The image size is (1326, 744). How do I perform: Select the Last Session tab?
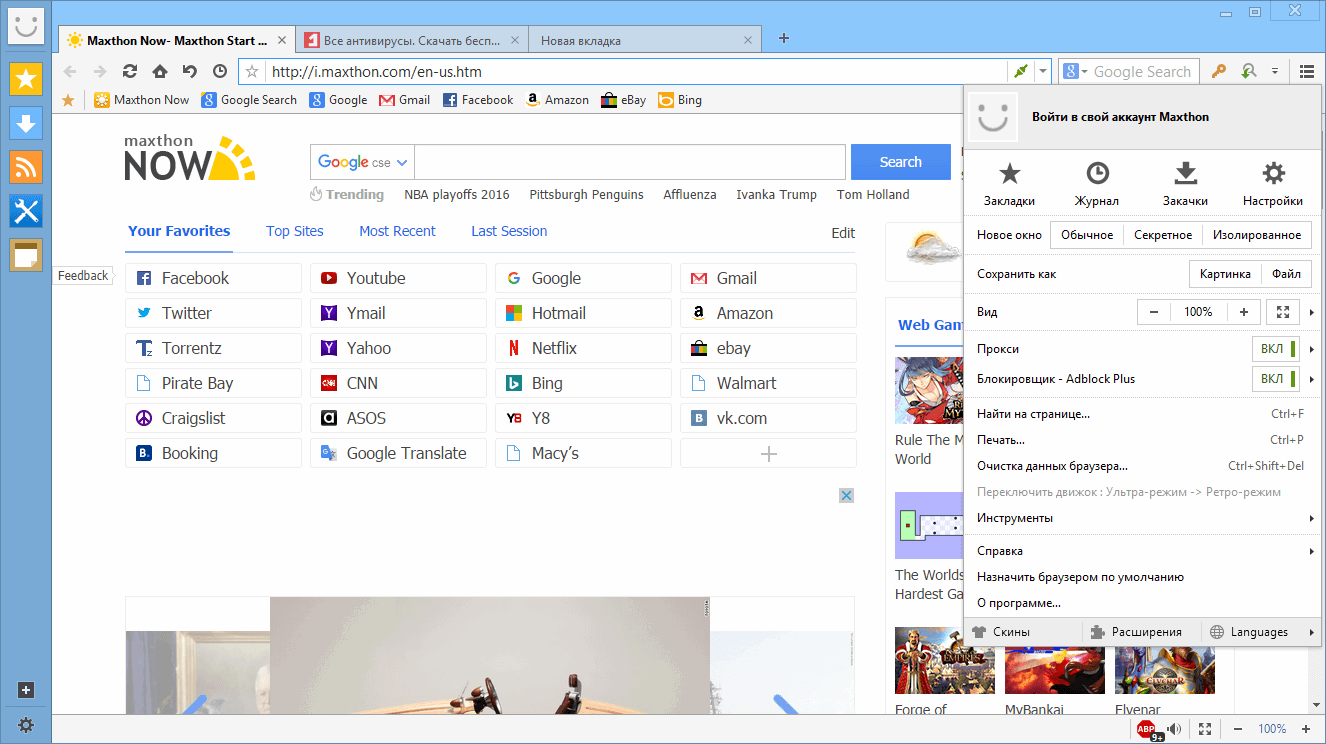[509, 231]
